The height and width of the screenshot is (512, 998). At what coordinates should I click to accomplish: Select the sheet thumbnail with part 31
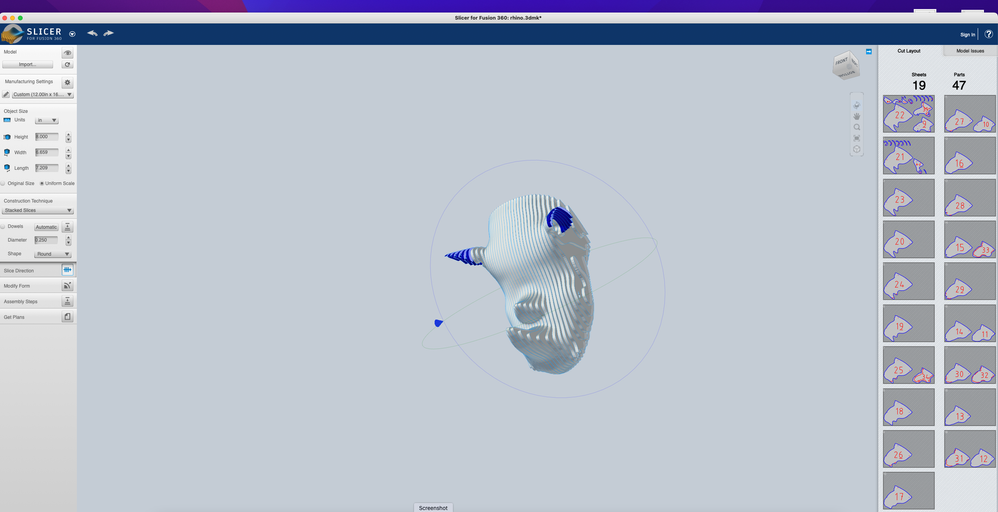[x=970, y=449]
